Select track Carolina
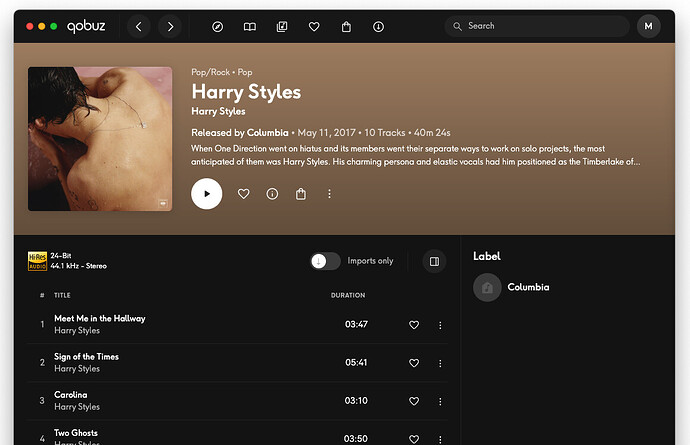The width and height of the screenshot is (690, 445). (x=70, y=395)
